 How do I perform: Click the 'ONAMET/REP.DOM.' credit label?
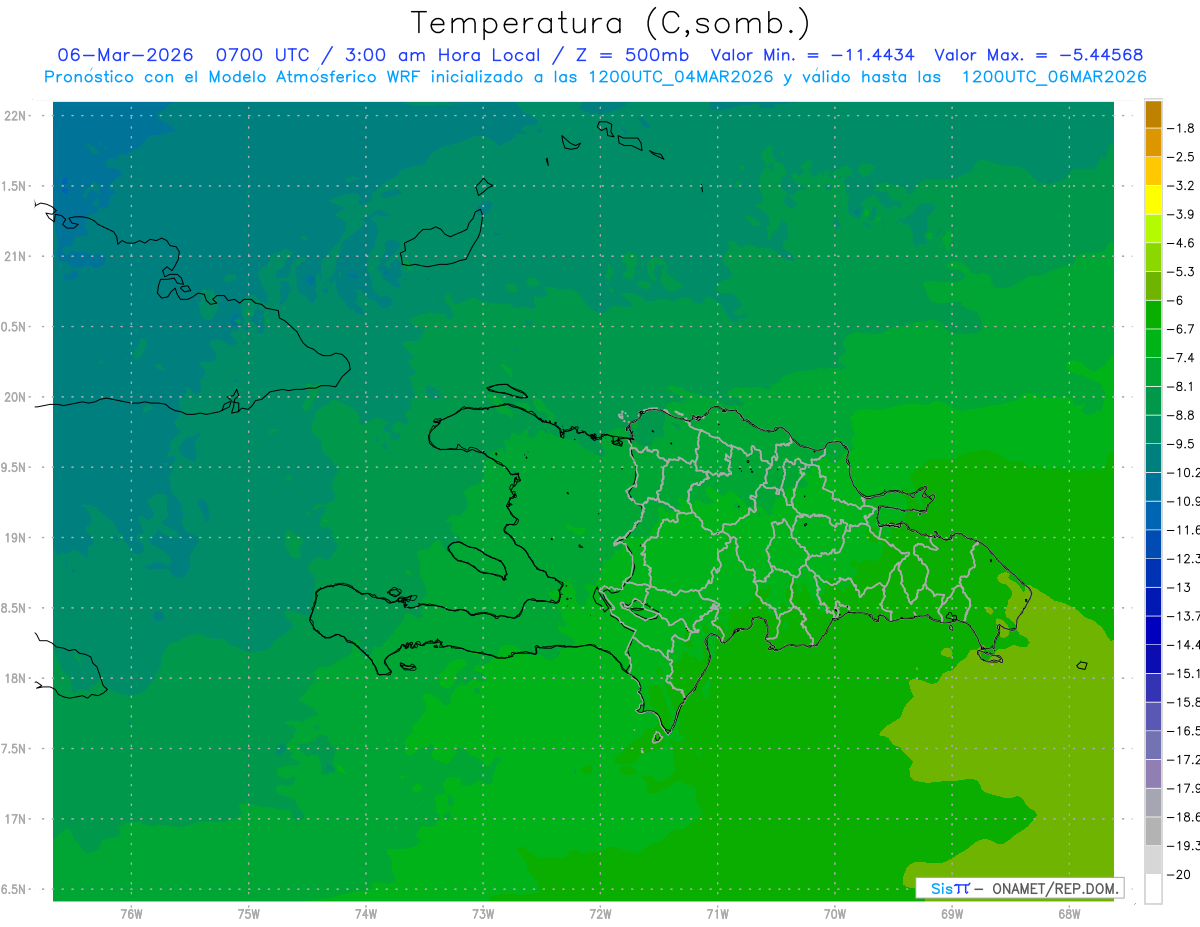tap(1058, 888)
